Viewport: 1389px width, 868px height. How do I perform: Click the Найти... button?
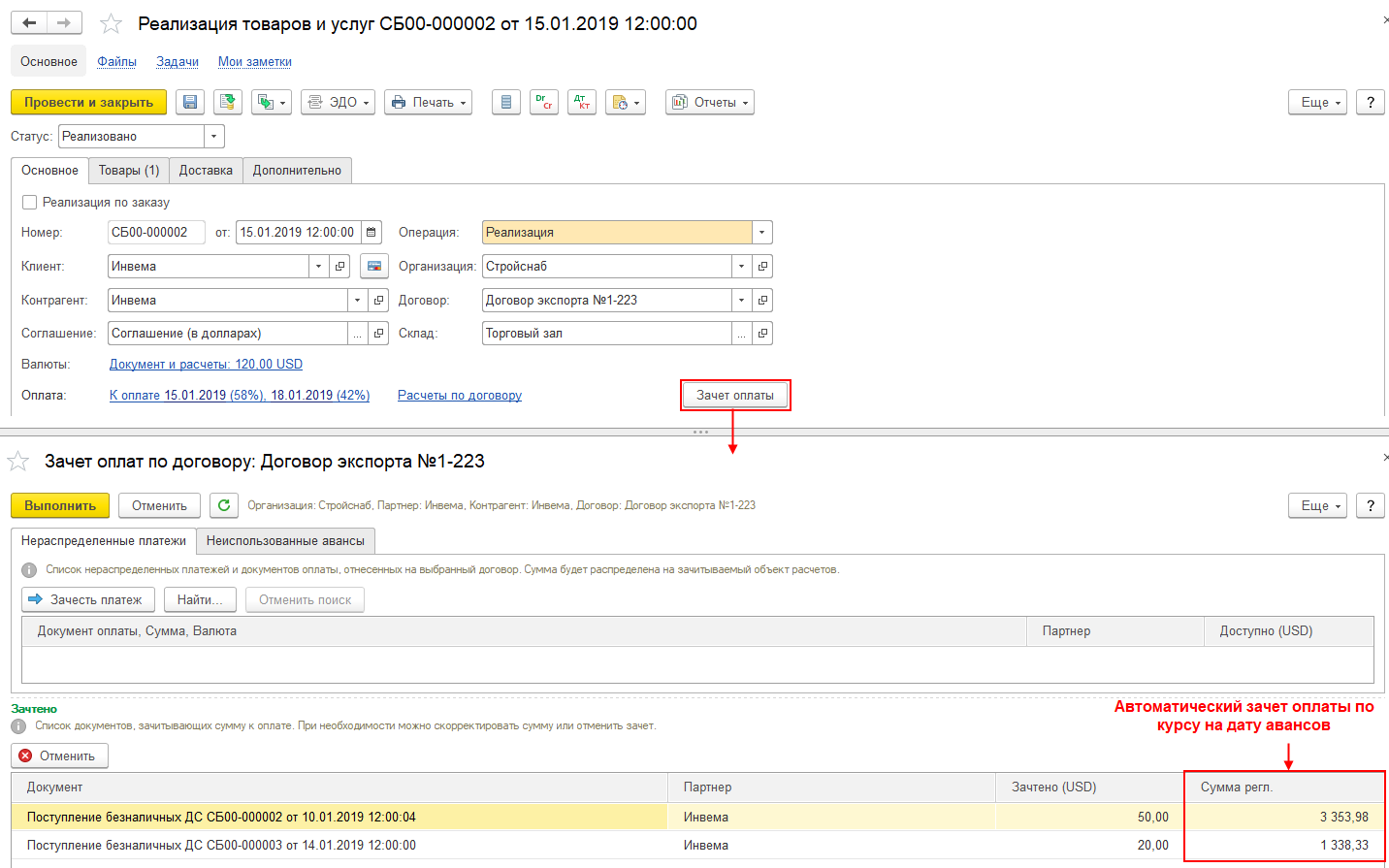[200, 599]
